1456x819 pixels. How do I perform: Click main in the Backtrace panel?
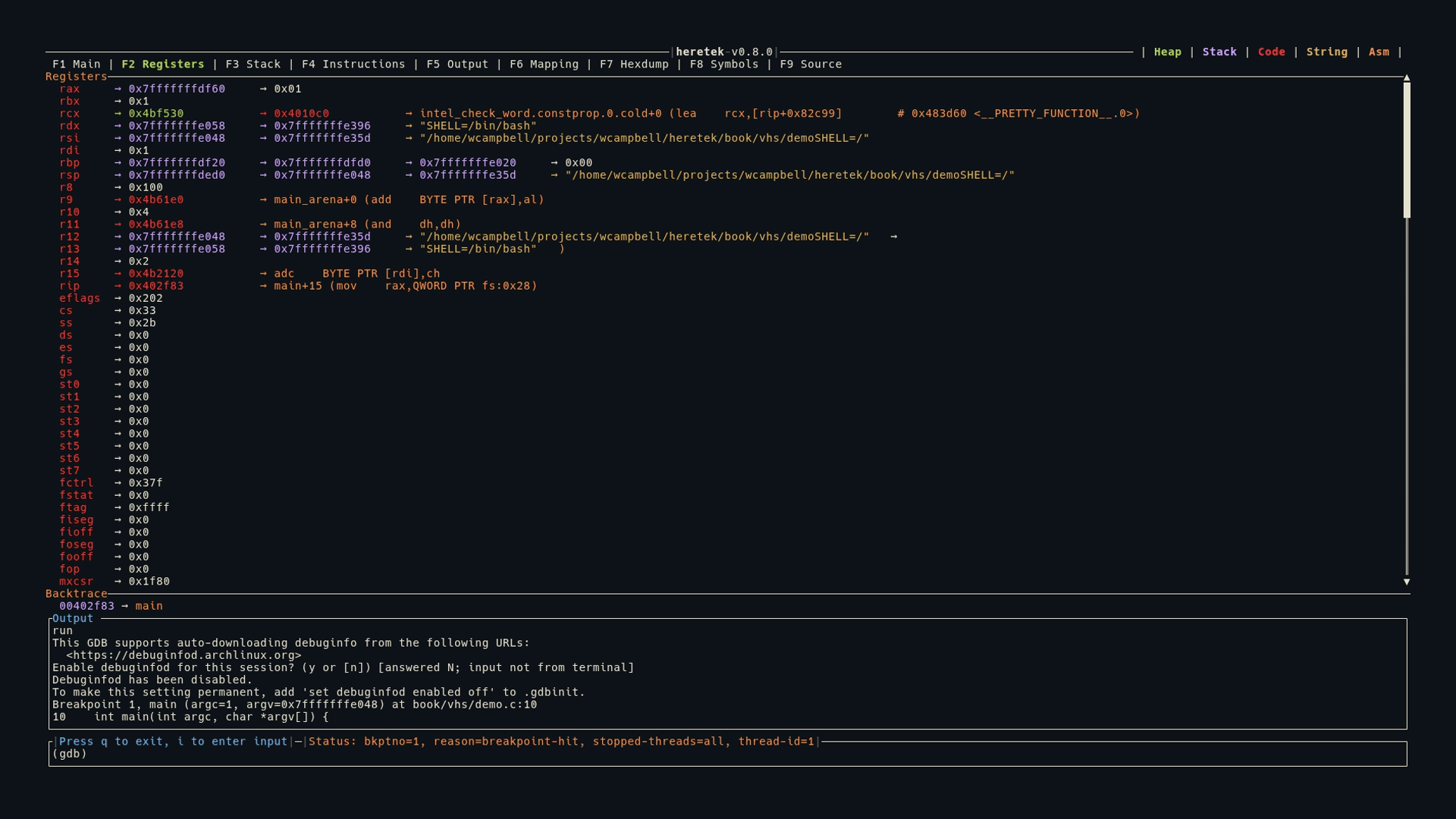point(149,606)
